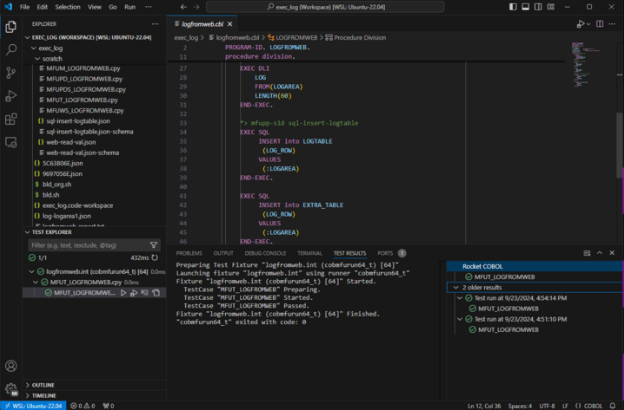
Task: Collapse the test run at 4:54:14 PM
Action: click(x=460, y=298)
